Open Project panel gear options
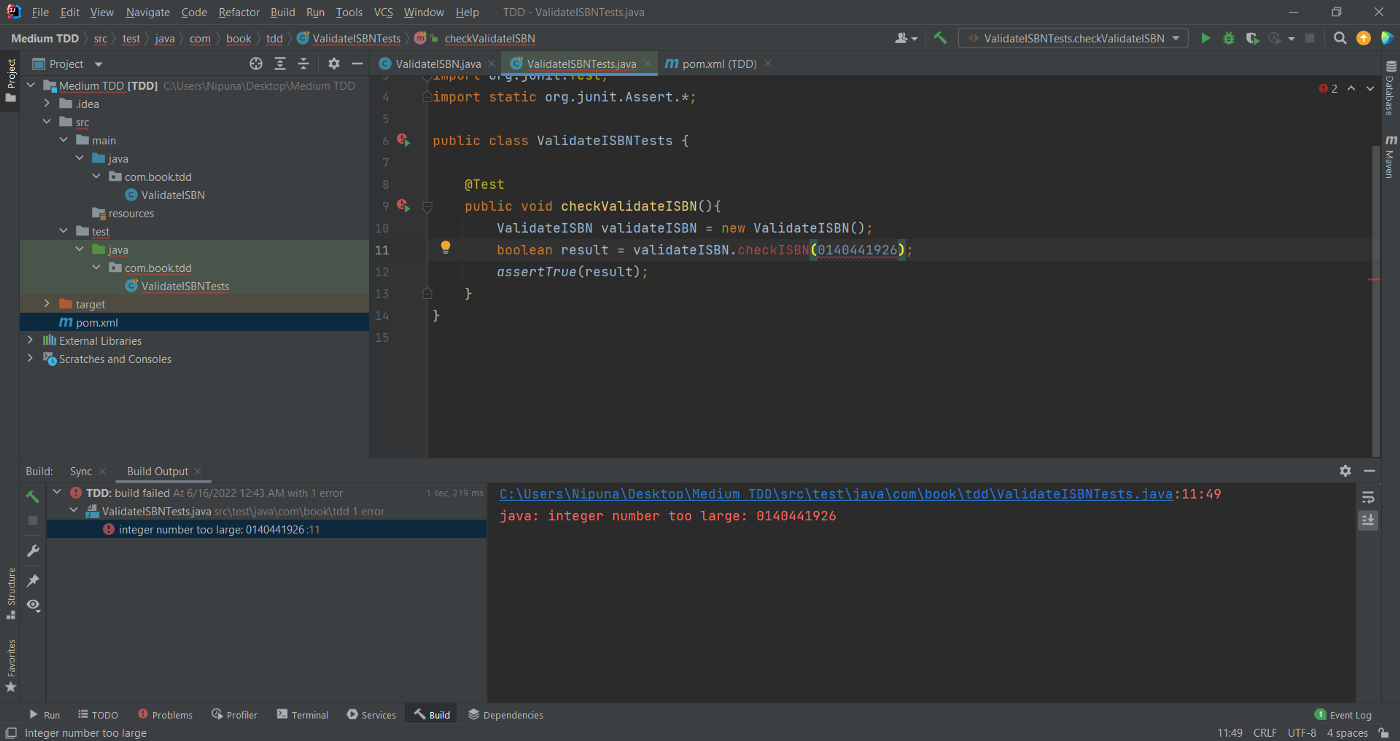 pos(334,64)
